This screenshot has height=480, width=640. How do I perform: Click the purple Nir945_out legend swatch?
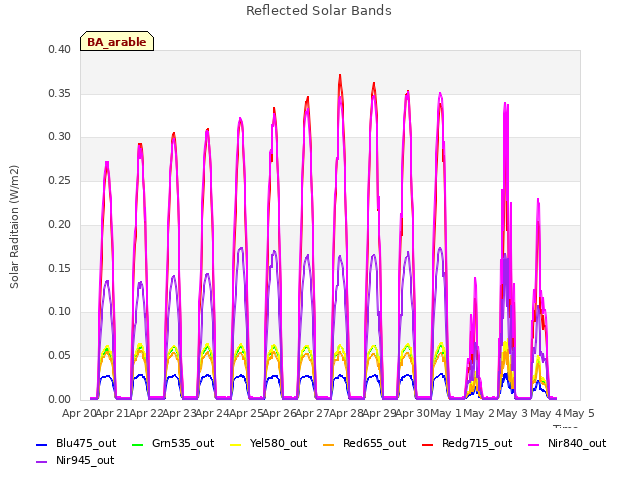click(x=42, y=462)
